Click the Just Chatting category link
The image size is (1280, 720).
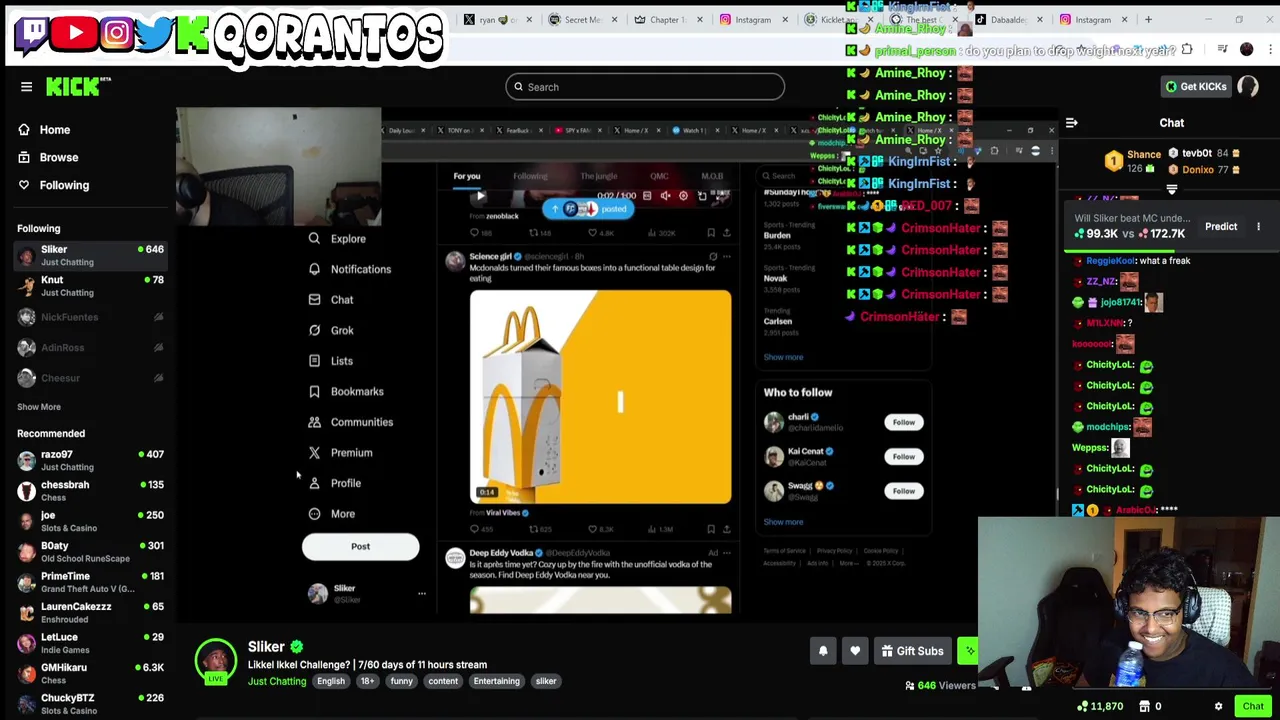coord(277,681)
